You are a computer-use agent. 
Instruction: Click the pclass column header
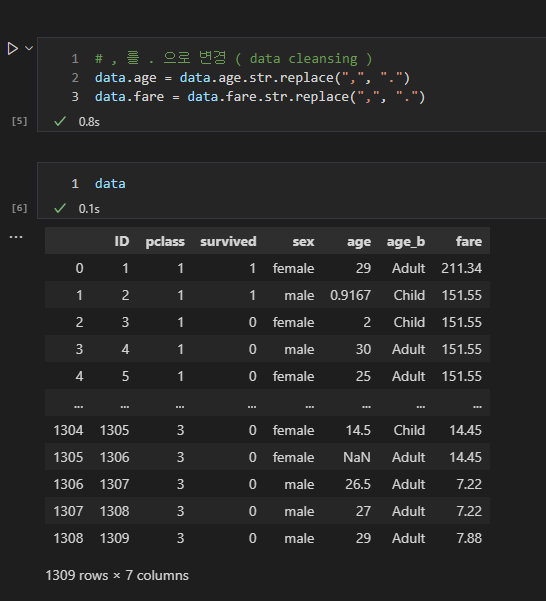click(x=165, y=242)
